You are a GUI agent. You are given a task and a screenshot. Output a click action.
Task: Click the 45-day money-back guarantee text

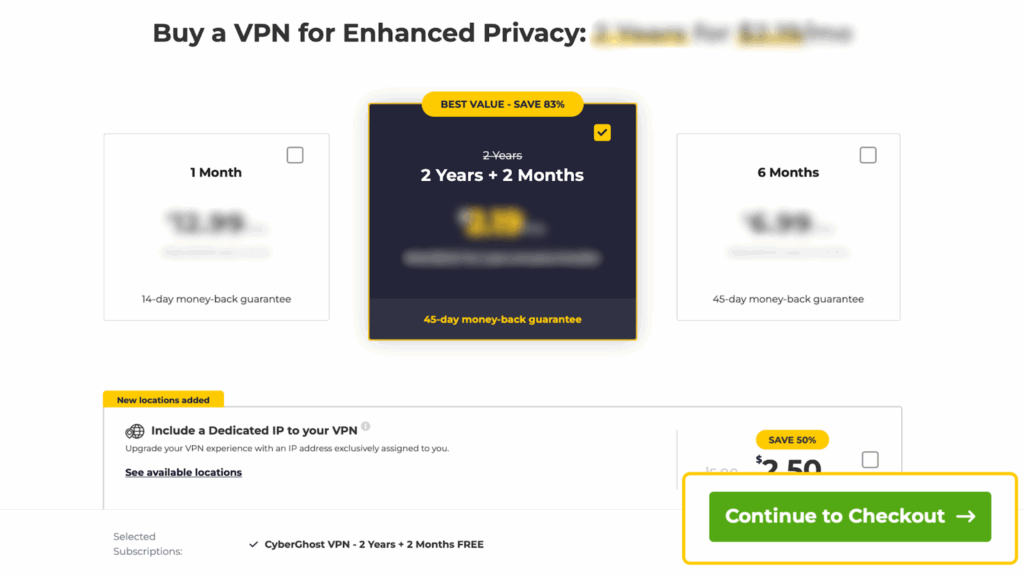pyautogui.click(x=502, y=320)
